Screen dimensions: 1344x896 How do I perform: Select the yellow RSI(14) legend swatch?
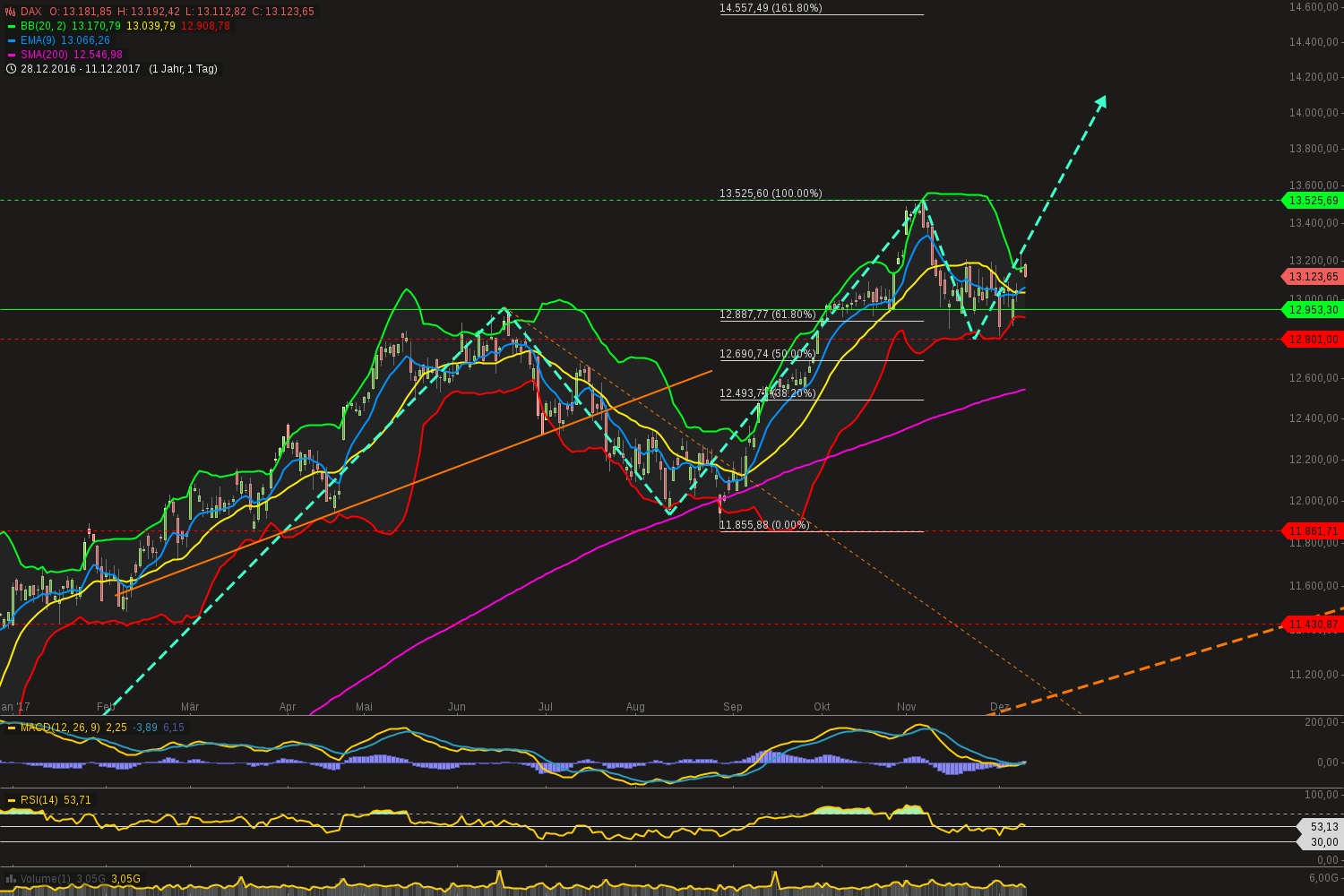pyautogui.click(x=12, y=800)
